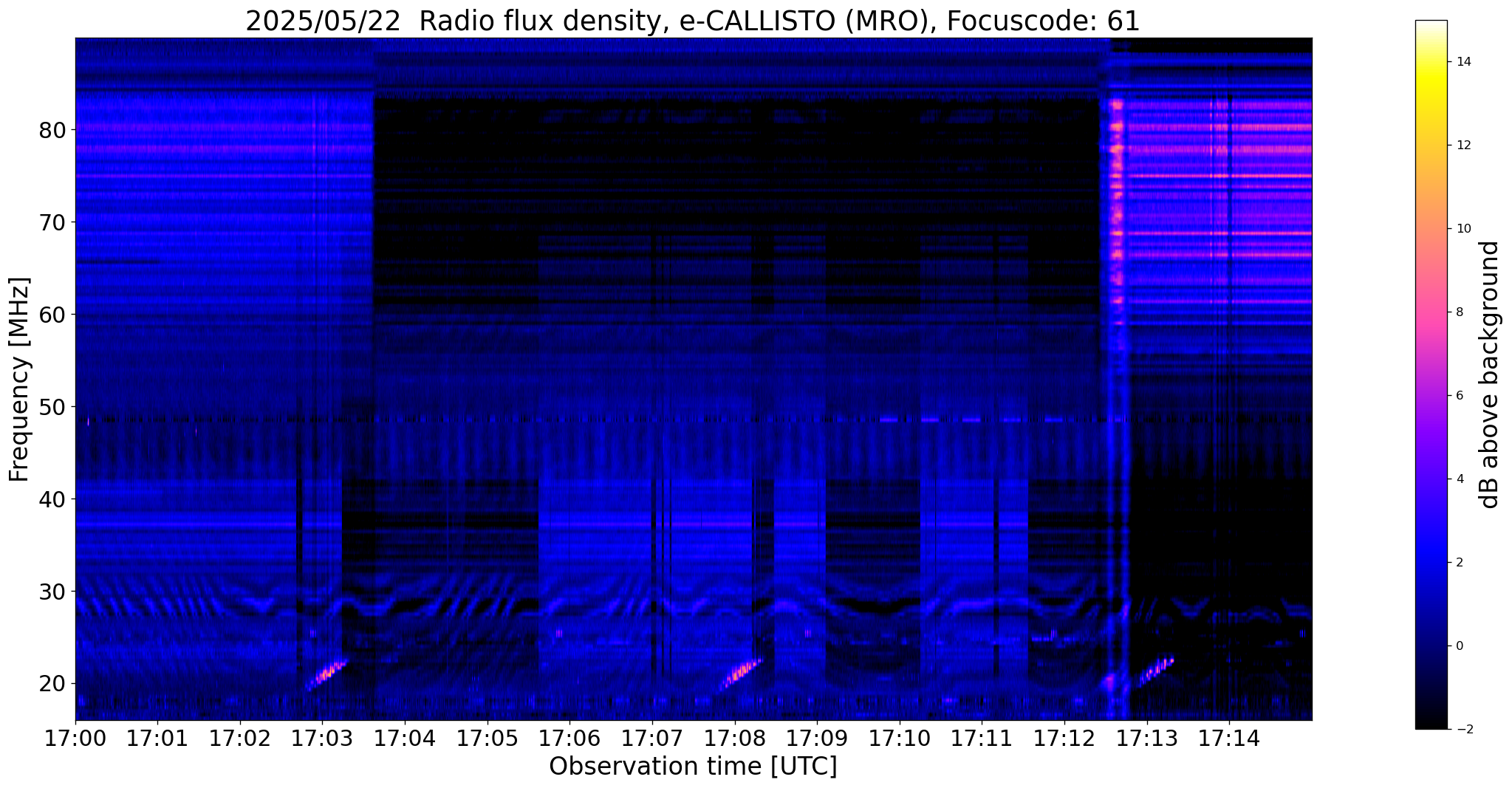Viewport: 1512px width, 788px height.
Task: Click the 'Frequency [MHz]' y-axis label
Action: point(20,380)
